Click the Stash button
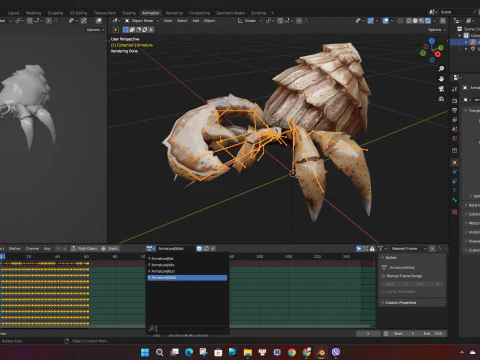This screenshot has width=480, height=360. pyautogui.click(x=110, y=249)
